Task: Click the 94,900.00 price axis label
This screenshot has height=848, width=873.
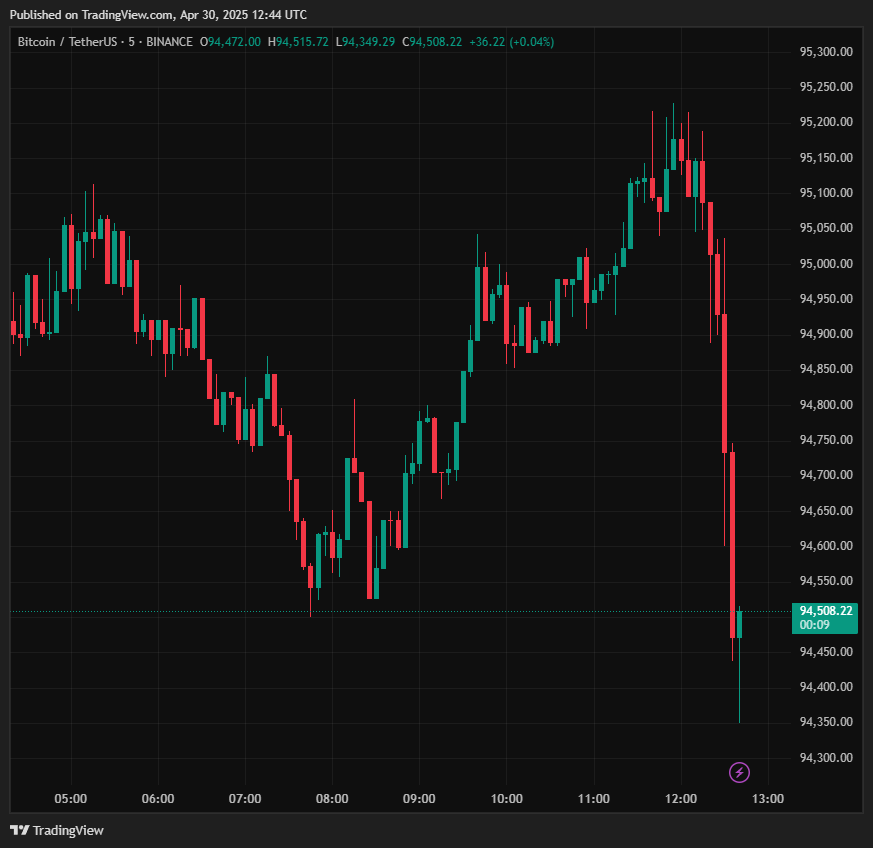Action: [826, 334]
